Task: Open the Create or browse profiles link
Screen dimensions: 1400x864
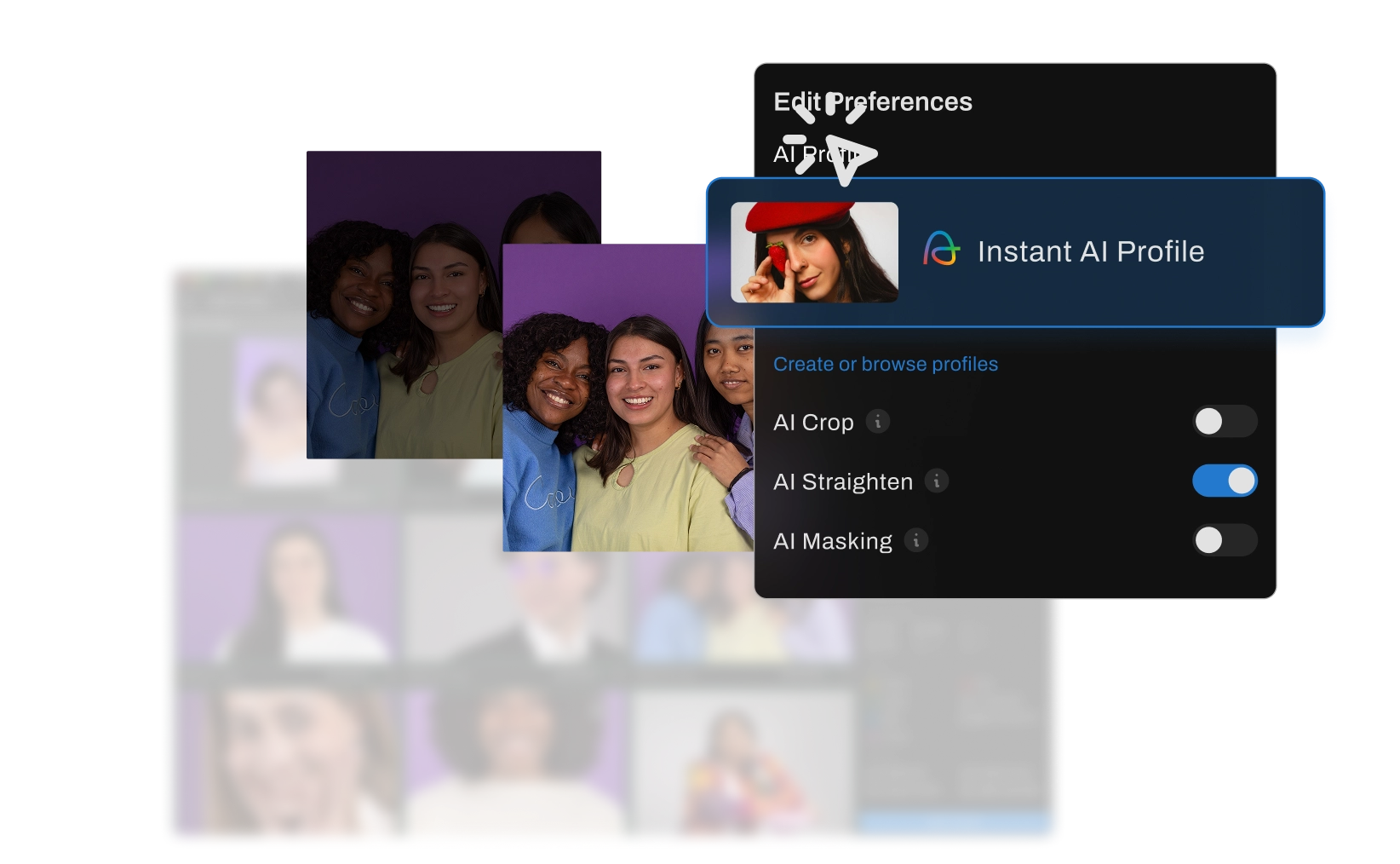Action: point(886,364)
